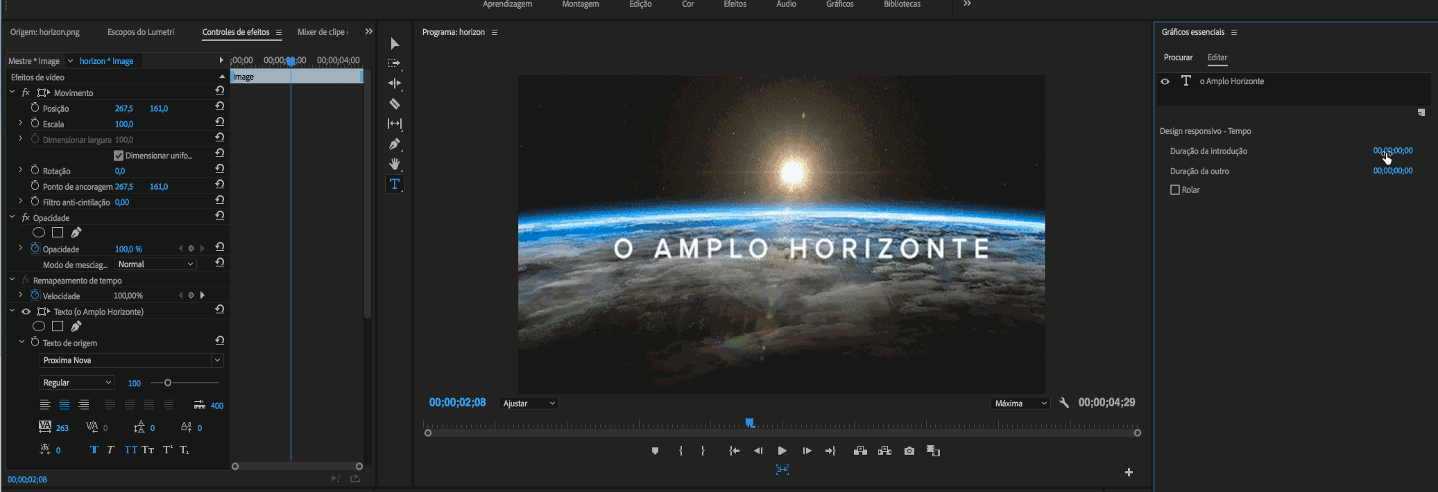Viewport: 1438px width, 492px height.
Task: Expand the Escala property
Action: [x=20, y=123]
